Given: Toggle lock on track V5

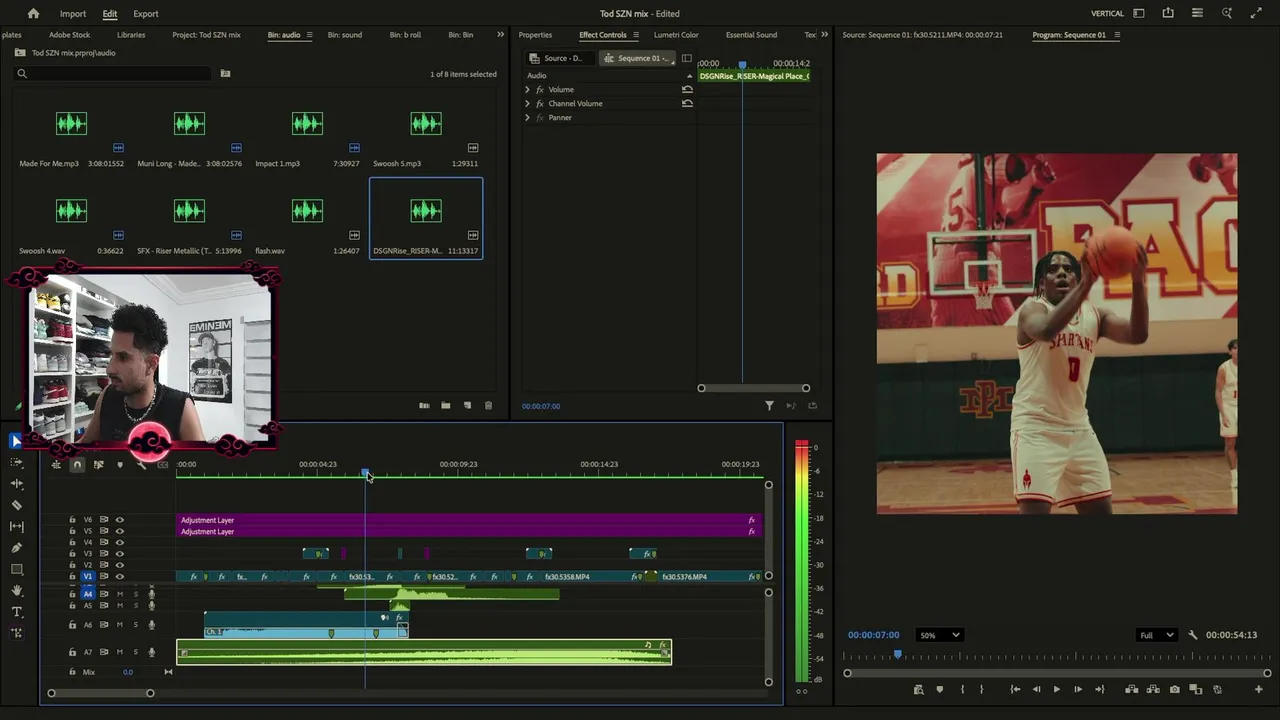Looking at the screenshot, I should click(72, 531).
